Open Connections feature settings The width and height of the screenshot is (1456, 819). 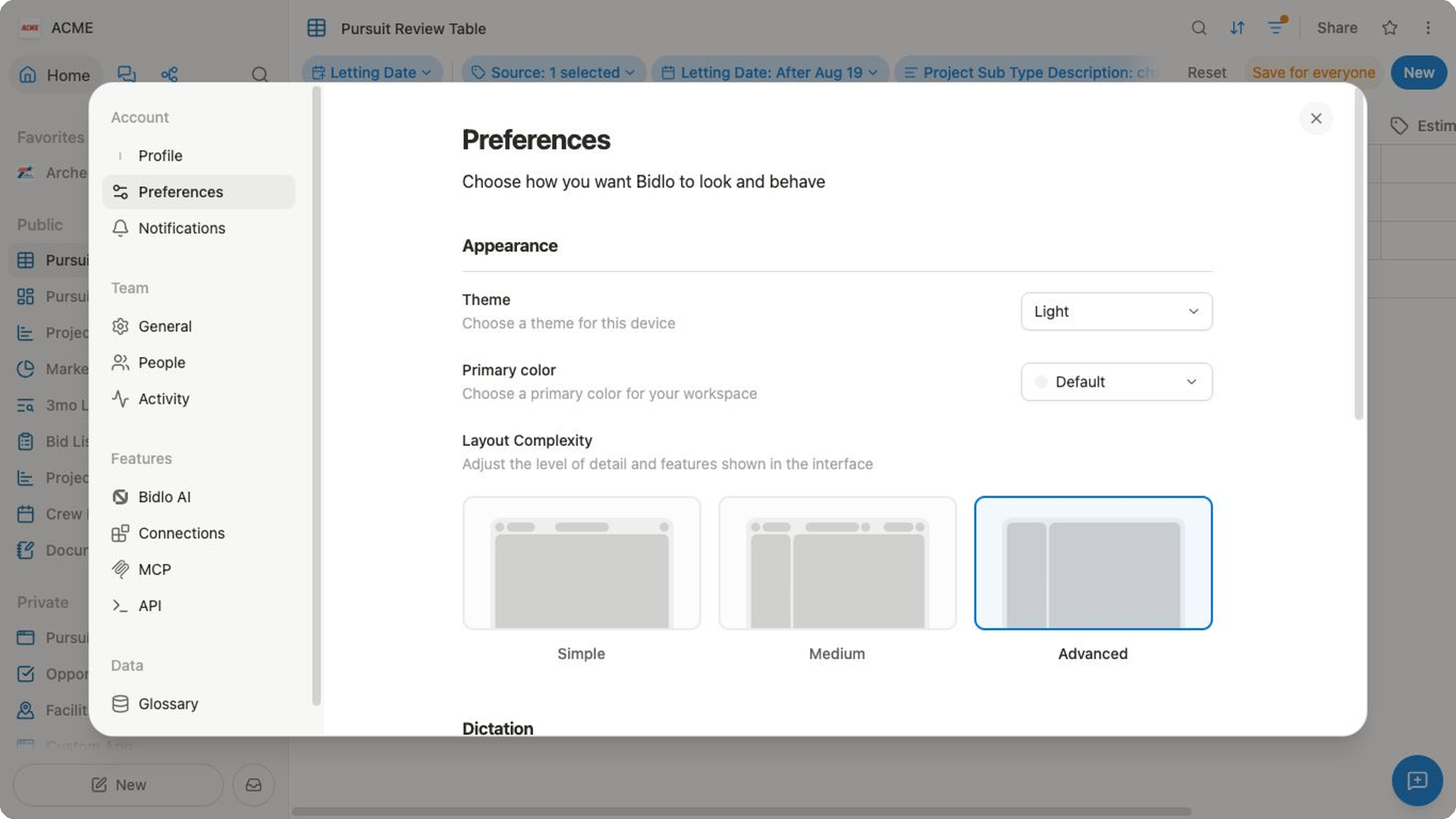pos(198,533)
